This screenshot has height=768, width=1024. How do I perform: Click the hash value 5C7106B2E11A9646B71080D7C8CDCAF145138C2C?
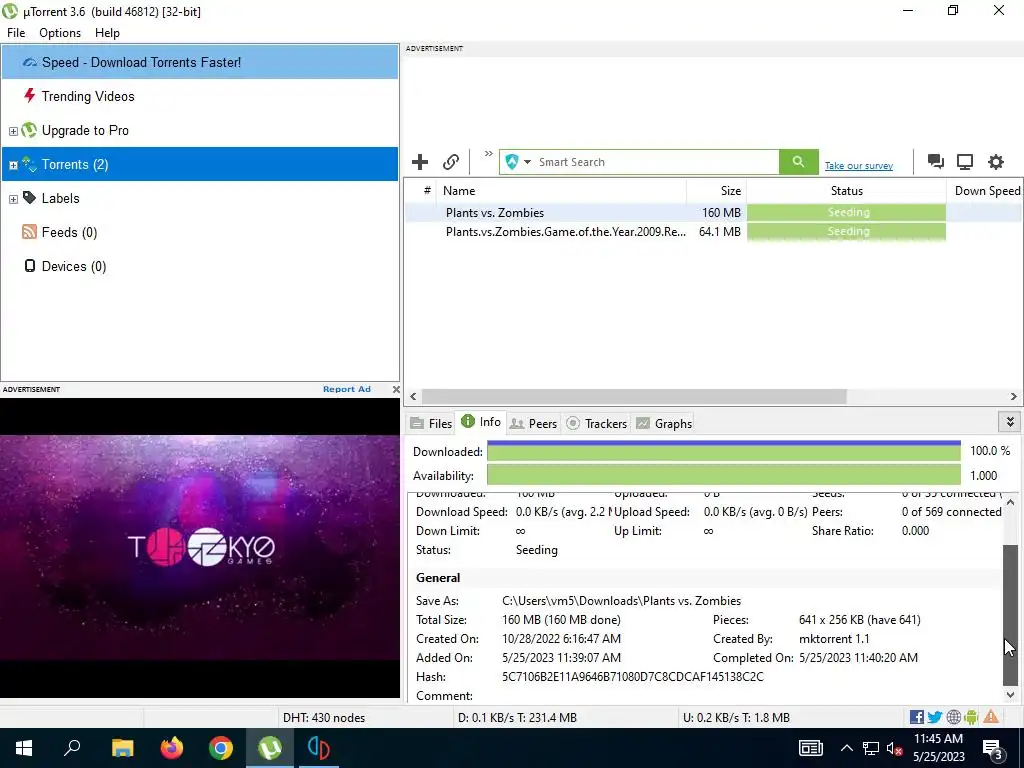pos(632,677)
